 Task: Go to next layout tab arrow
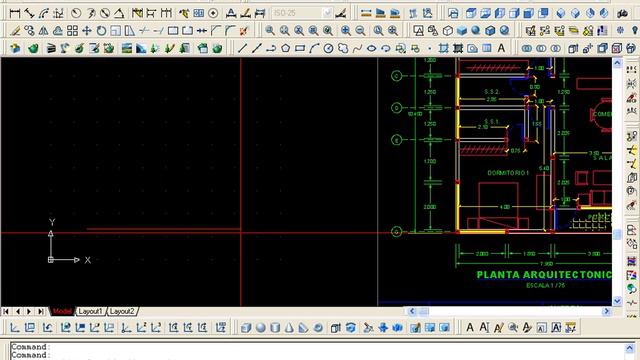point(29,311)
